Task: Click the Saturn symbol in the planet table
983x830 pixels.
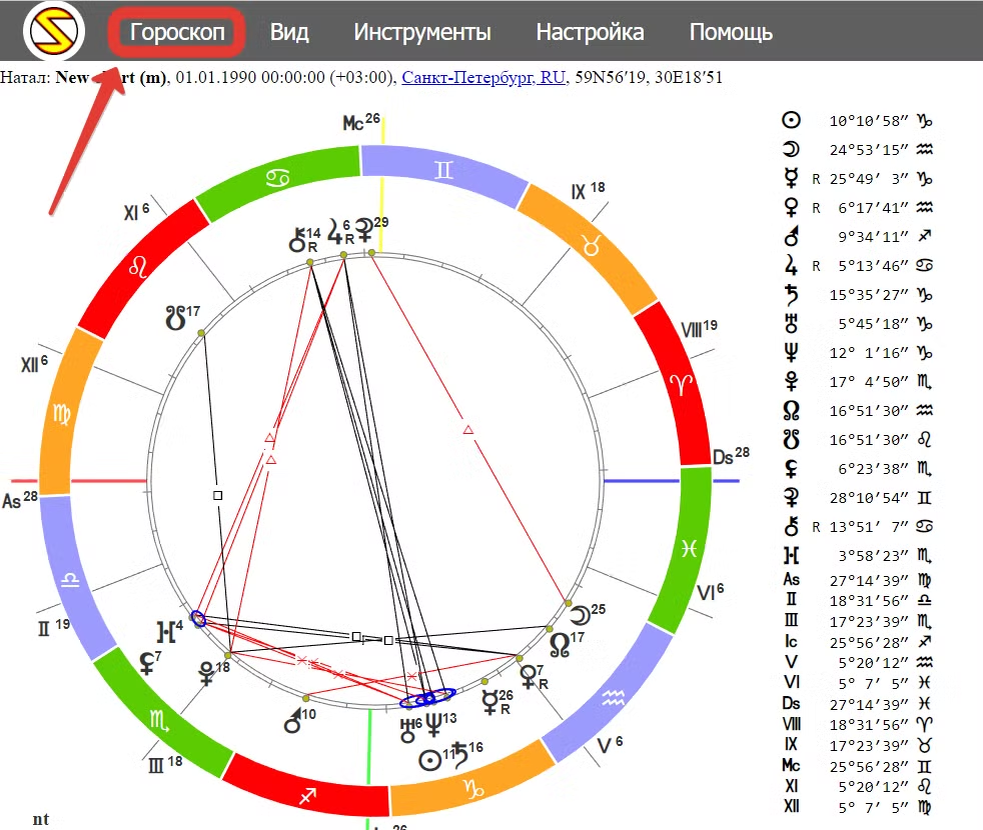Action: coord(791,294)
